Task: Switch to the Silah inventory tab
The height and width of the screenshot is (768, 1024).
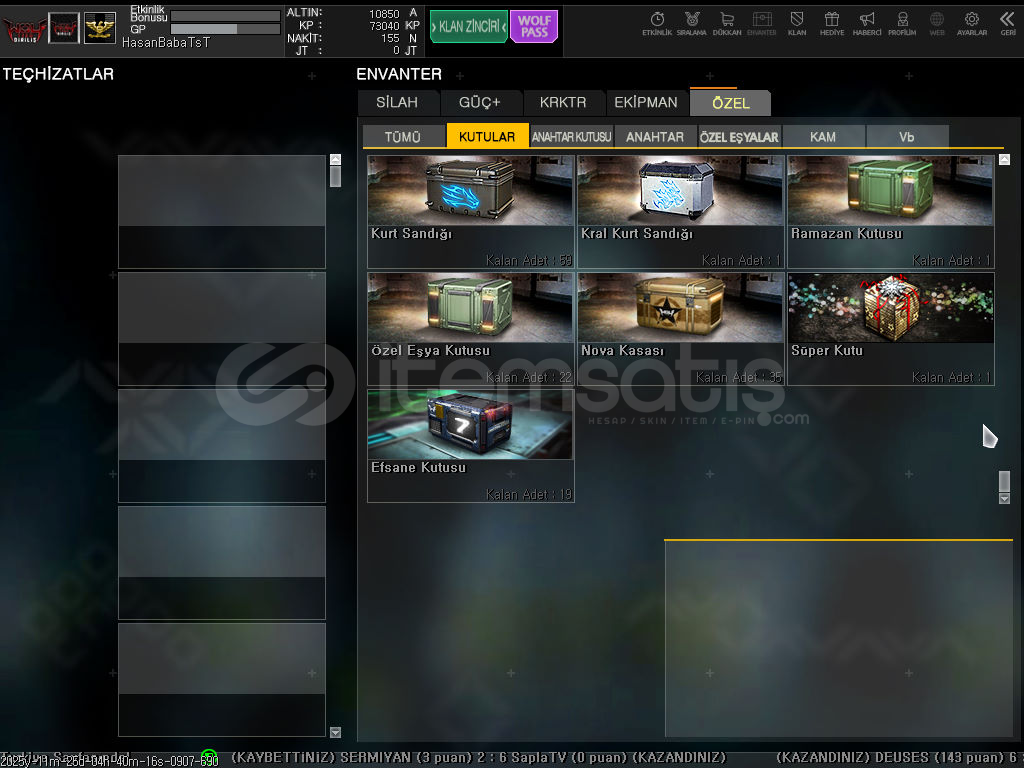Action: (x=397, y=102)
